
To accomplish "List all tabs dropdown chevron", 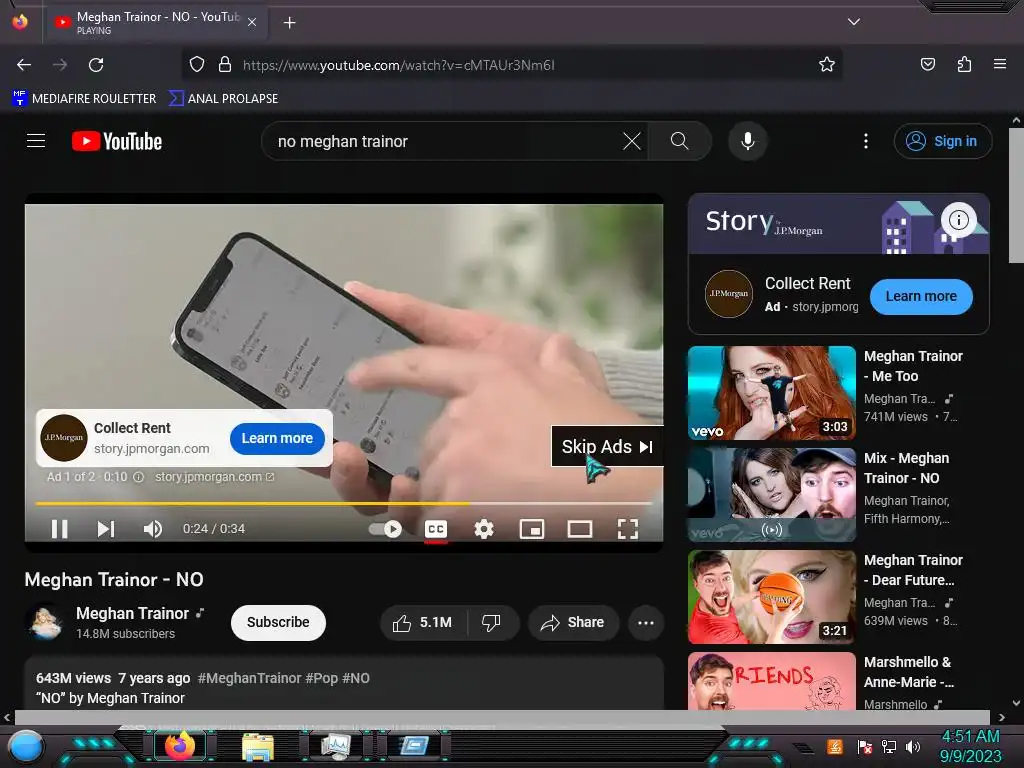I will point(854,22).
